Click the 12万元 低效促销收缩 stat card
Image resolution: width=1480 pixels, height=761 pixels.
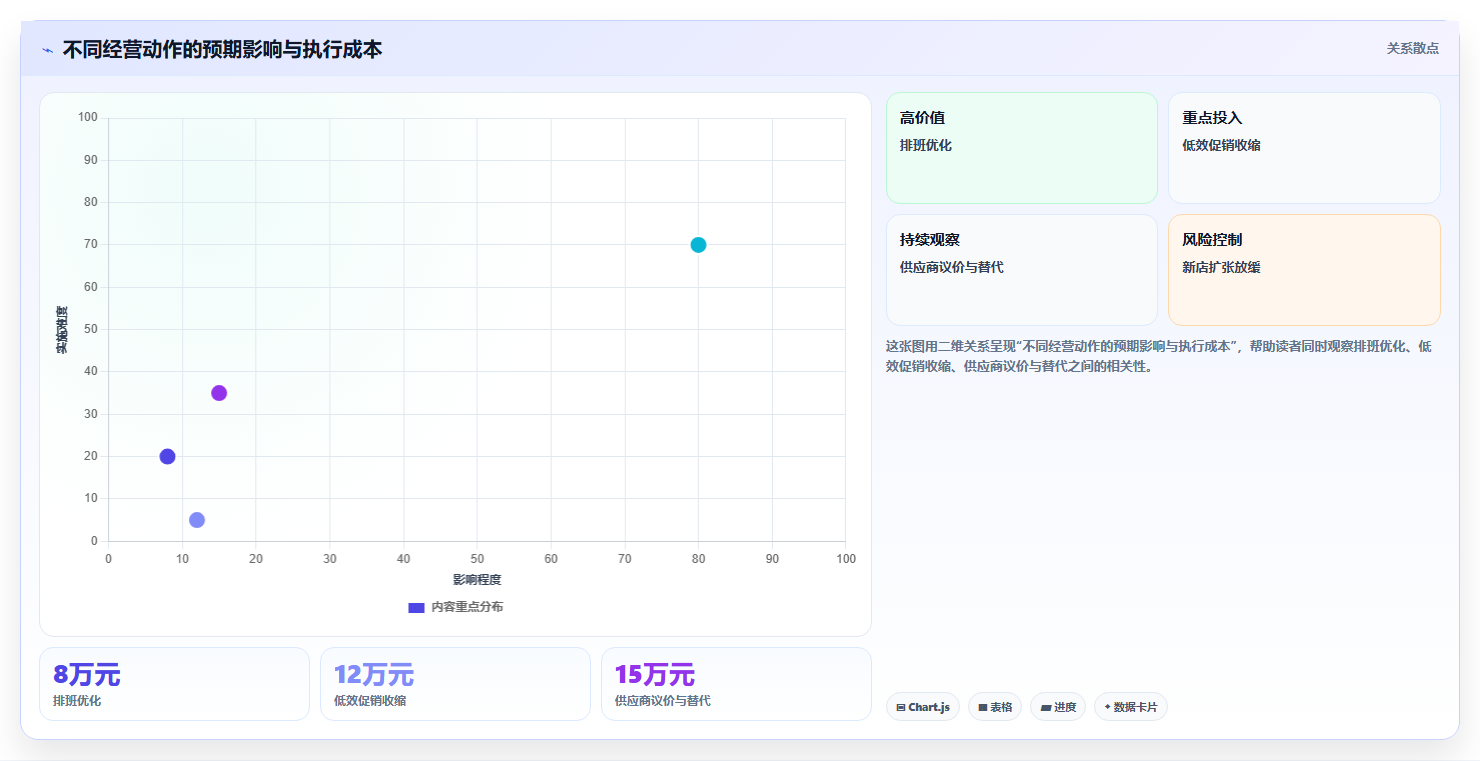pos(455,684)
